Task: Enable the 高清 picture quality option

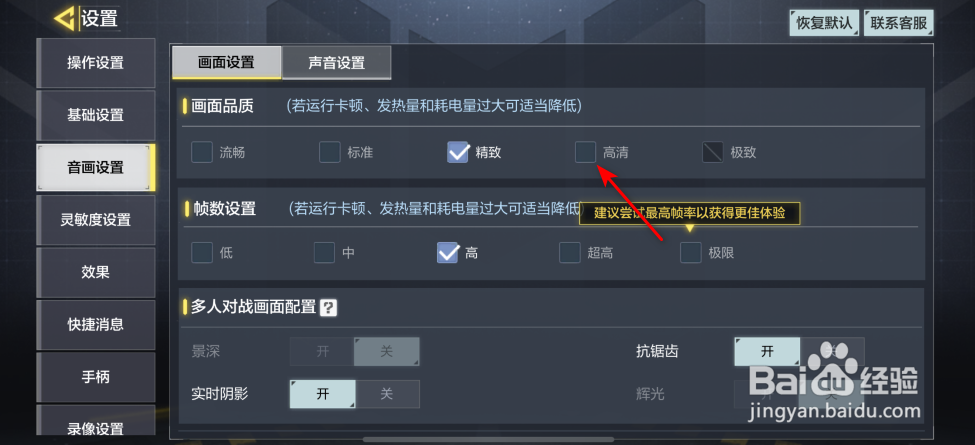Action: pyautogui.click(x=585, y=152)
